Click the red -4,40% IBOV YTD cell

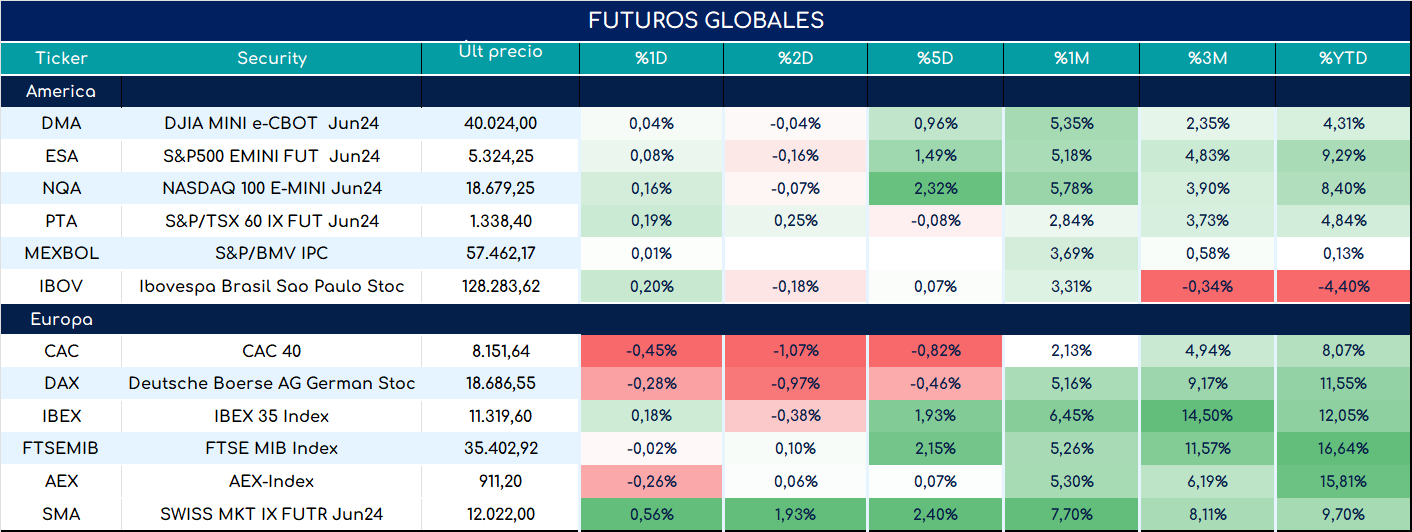(x=1343, y=286)
